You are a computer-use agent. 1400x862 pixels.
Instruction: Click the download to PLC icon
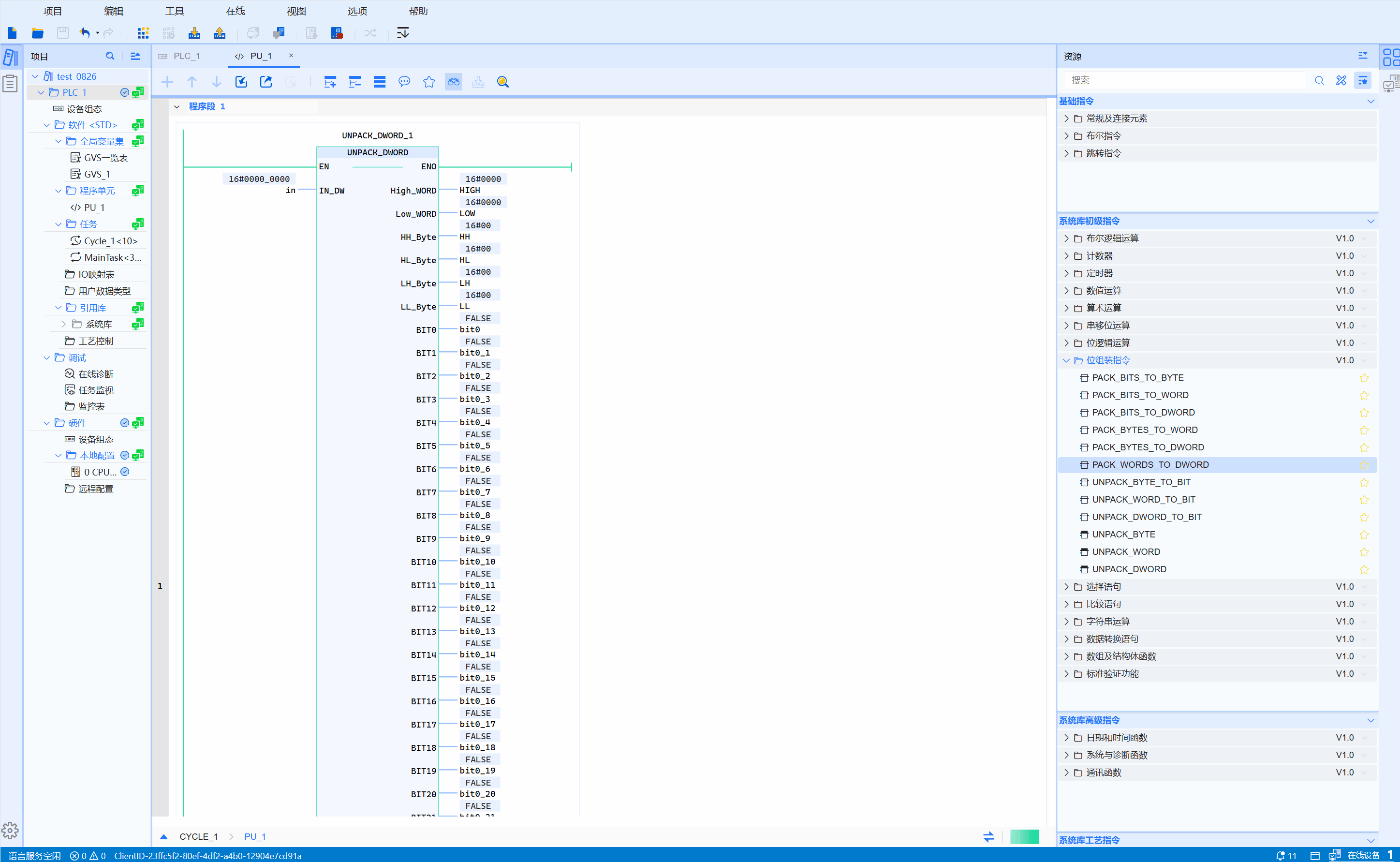click(x=194, y=33)
